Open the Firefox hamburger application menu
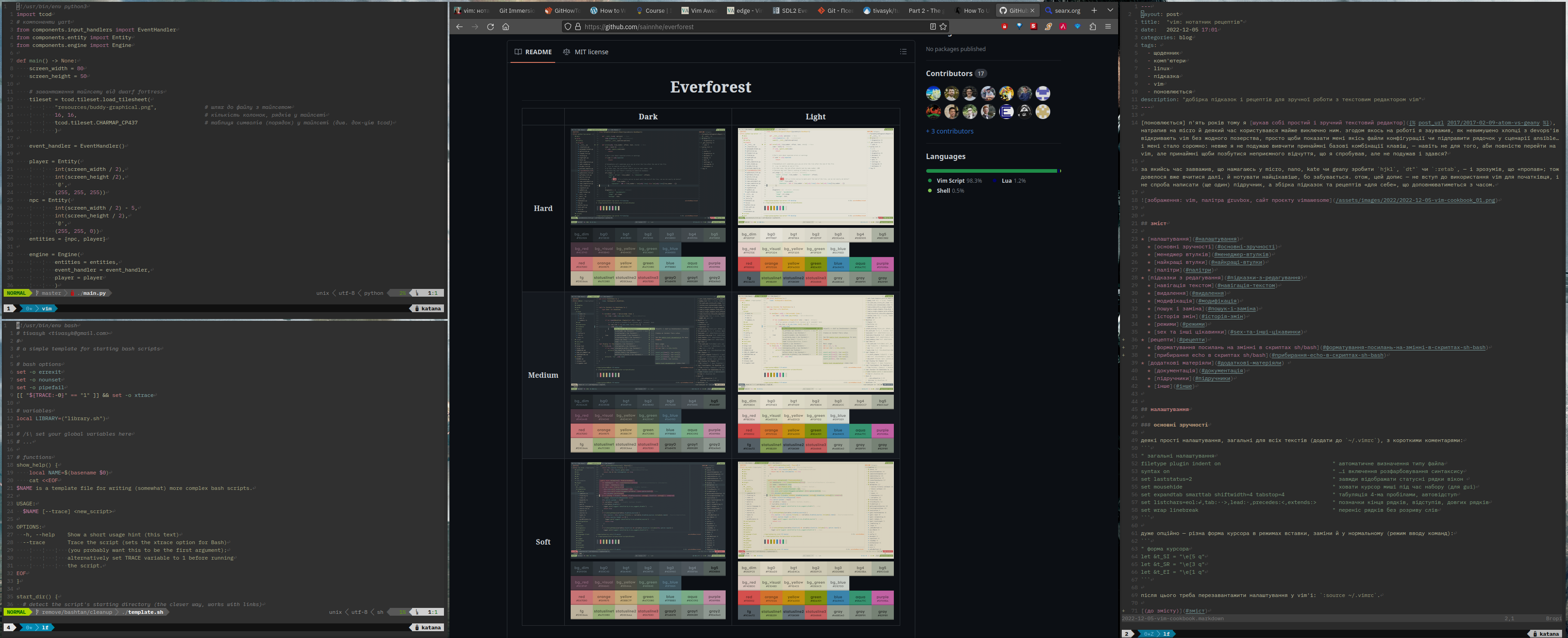Image resolution: width=1568 pixels, height=638 pixels. (1108, 27)
